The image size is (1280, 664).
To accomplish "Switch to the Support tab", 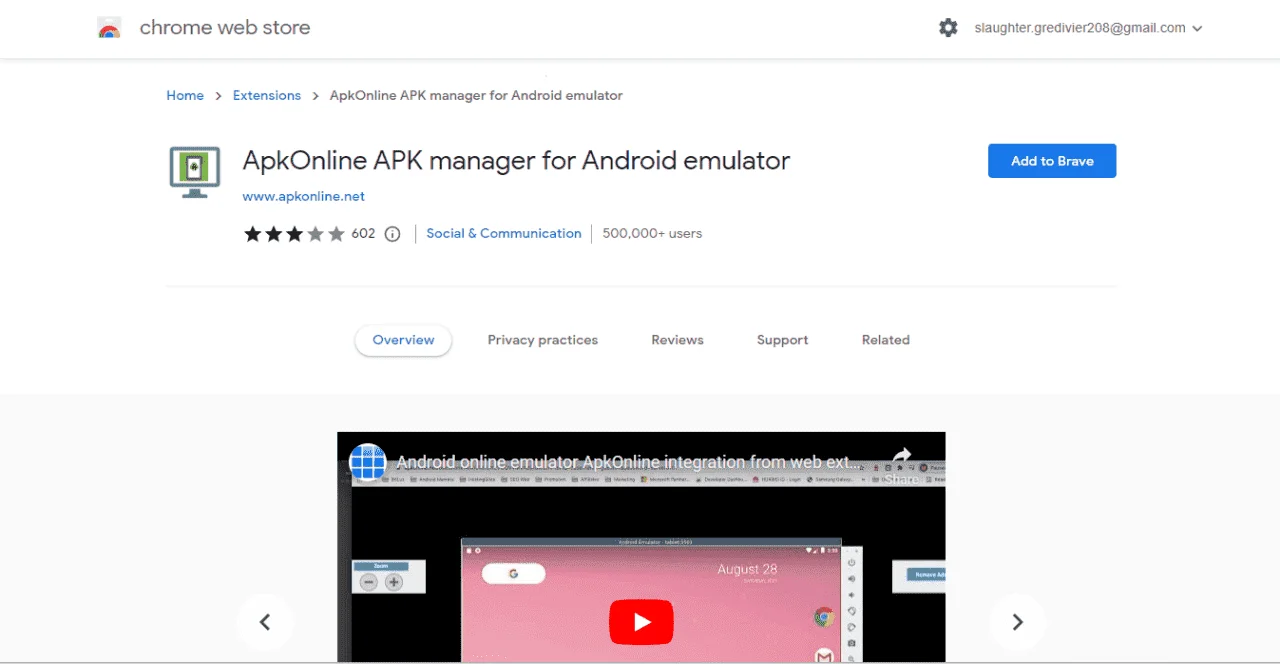I will coord(782,340).
